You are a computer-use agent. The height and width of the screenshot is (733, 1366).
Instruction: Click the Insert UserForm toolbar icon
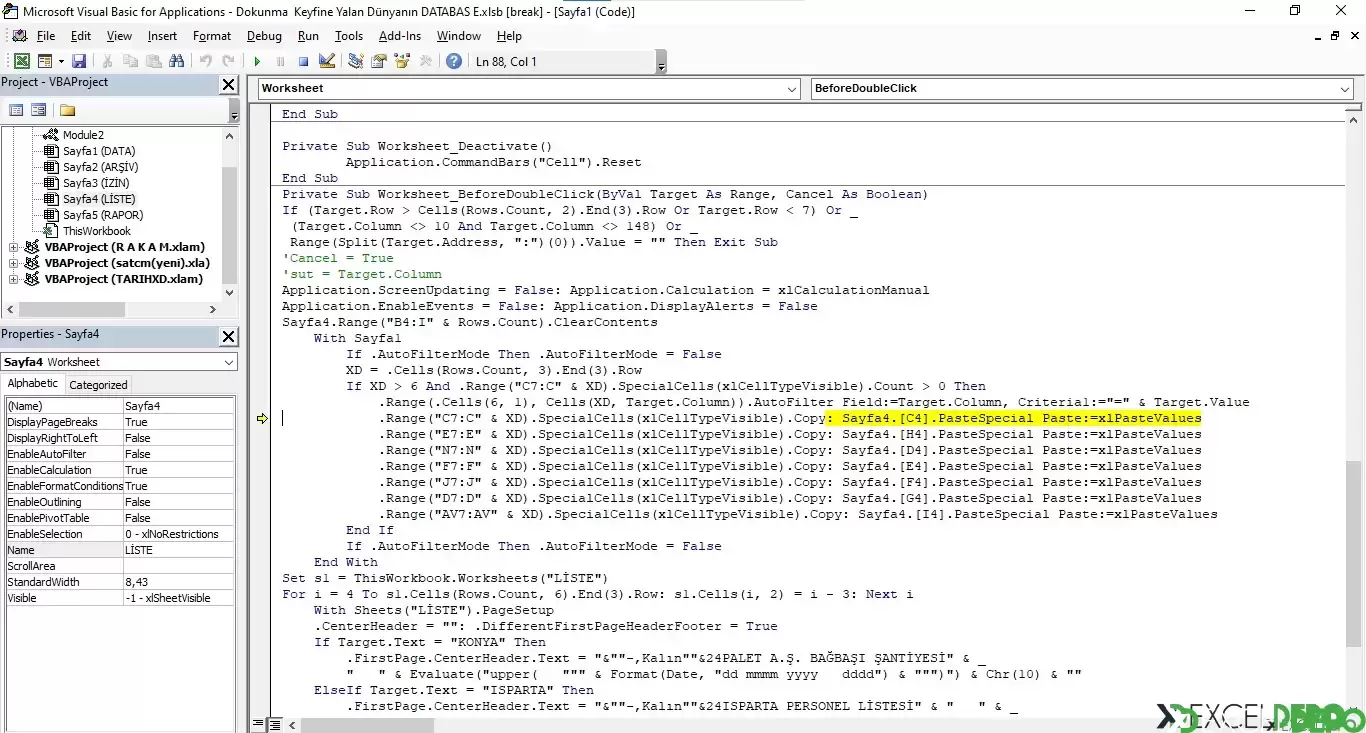pos(45,61)
